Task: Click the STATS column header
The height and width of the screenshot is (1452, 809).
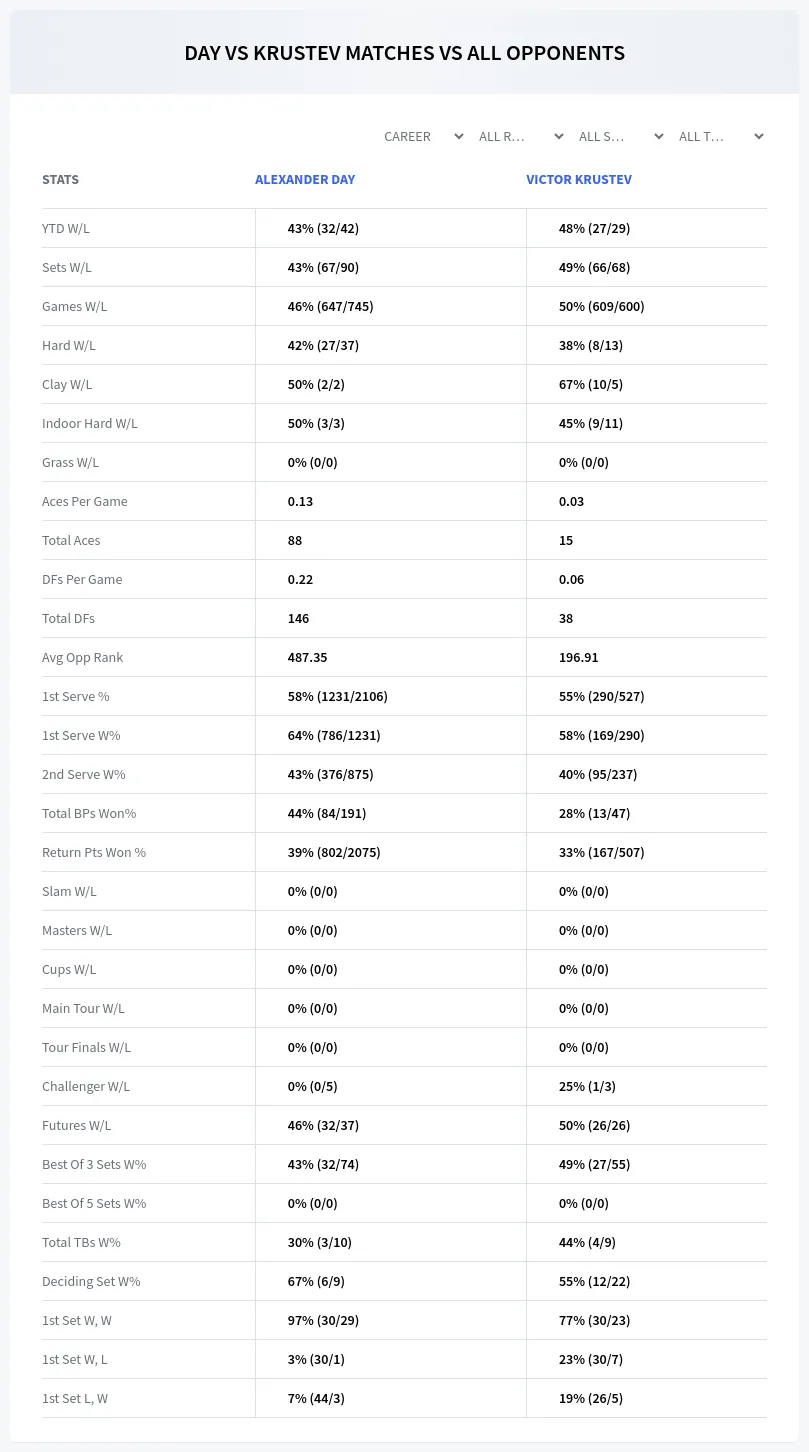Action: click(x=60, y=180)
